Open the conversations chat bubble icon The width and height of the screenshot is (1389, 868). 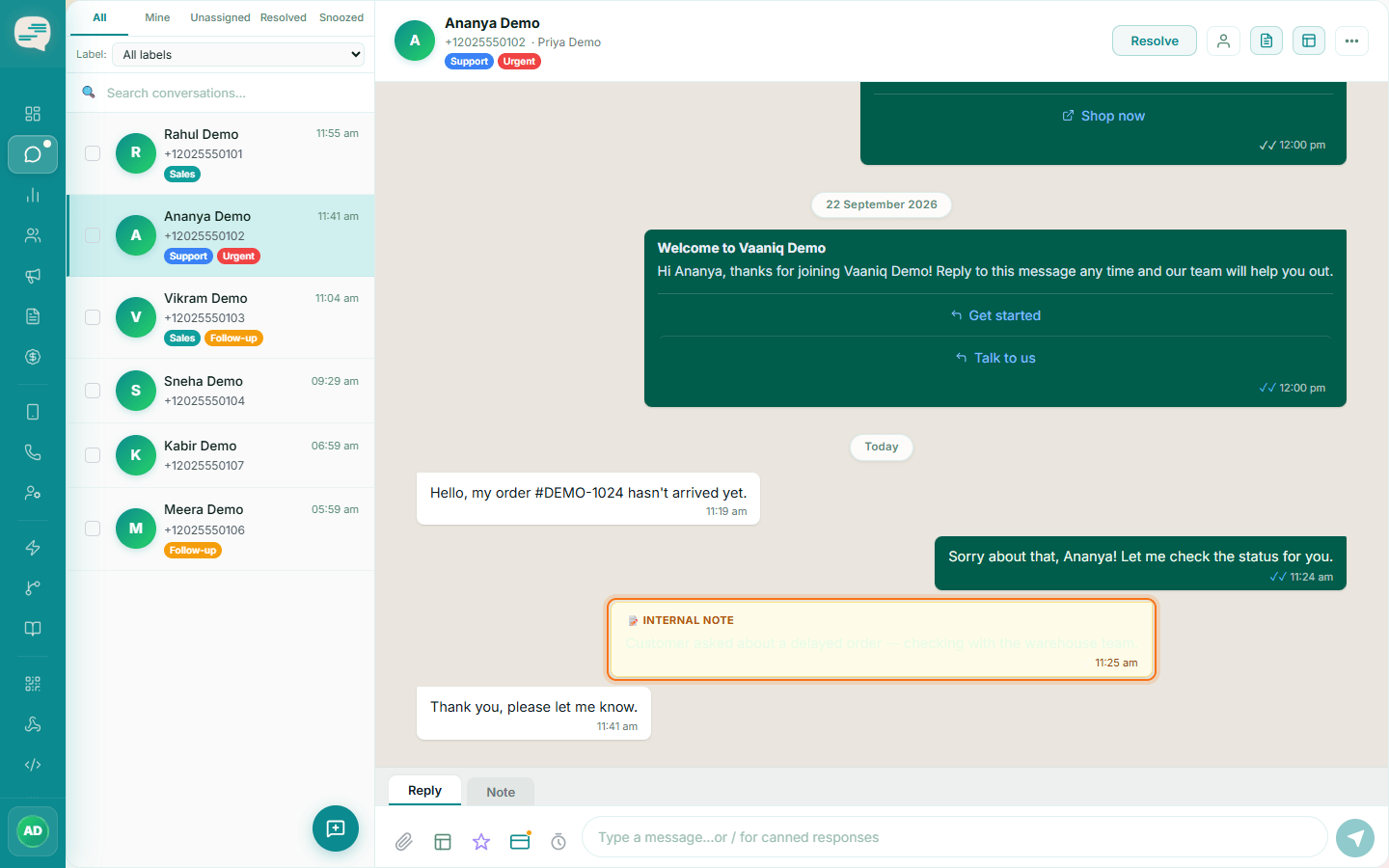pos(33,154)
